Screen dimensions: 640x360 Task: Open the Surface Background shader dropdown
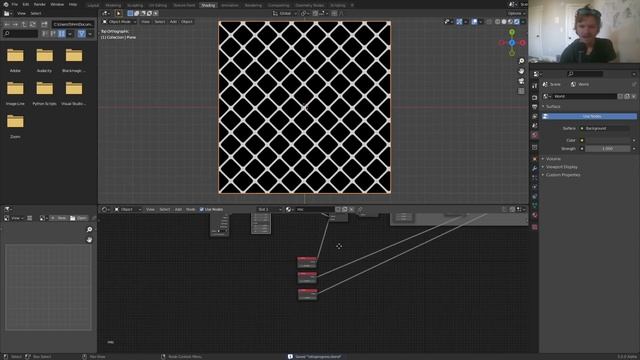coord(607,128)
